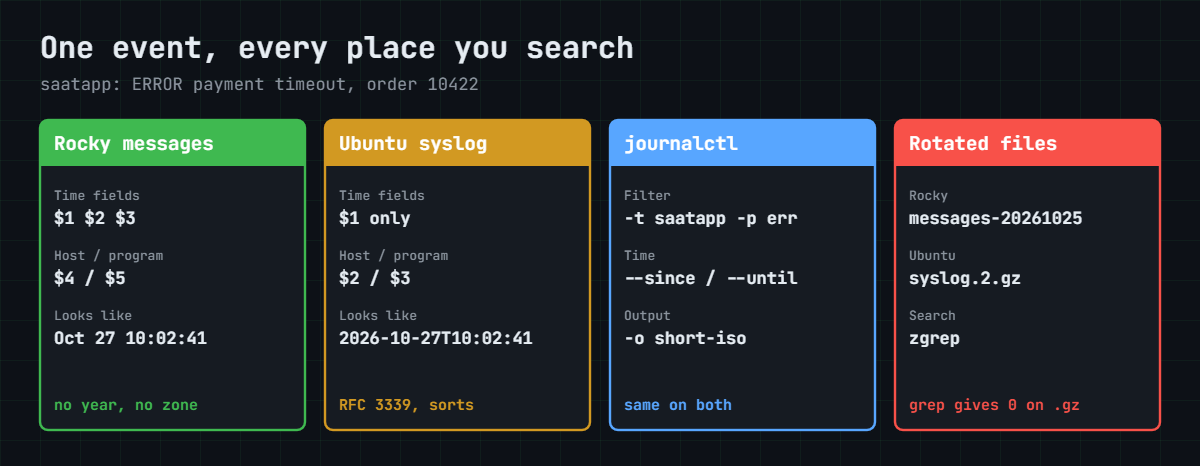The height and width of the screenshot is (466, 1200).
Task: Select the filename 'syslog.2.gz'
Action: click(965, 278)
